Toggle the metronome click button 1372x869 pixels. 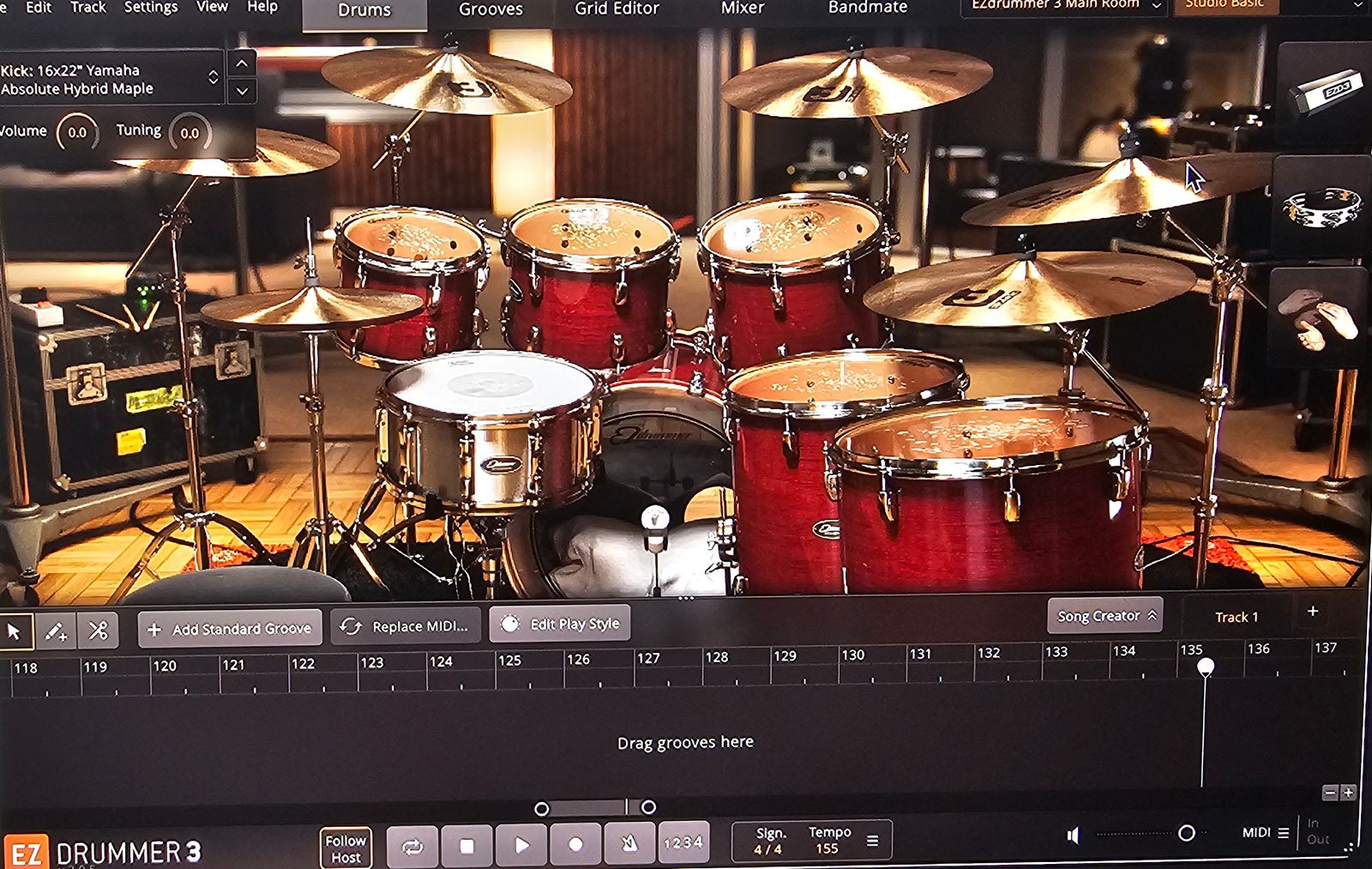[x=629, y=844]
